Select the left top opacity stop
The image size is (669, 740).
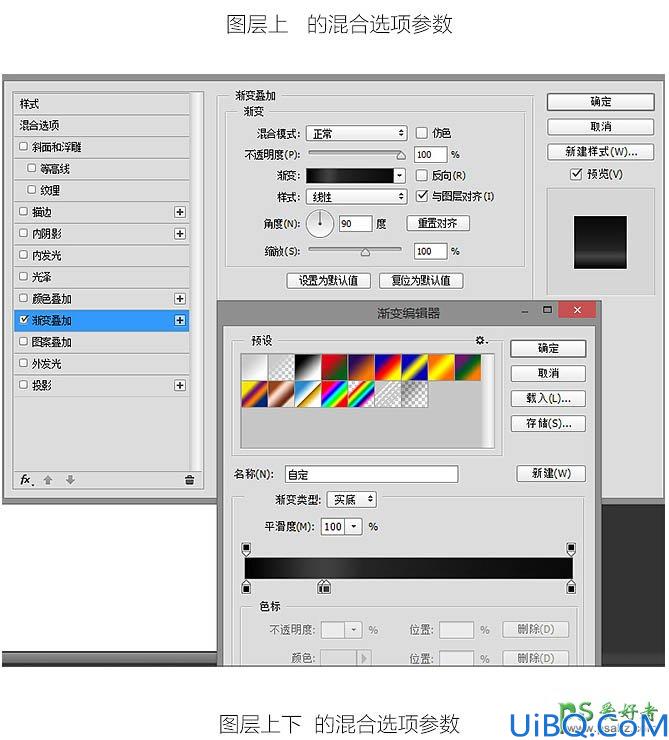coord(246,549)
